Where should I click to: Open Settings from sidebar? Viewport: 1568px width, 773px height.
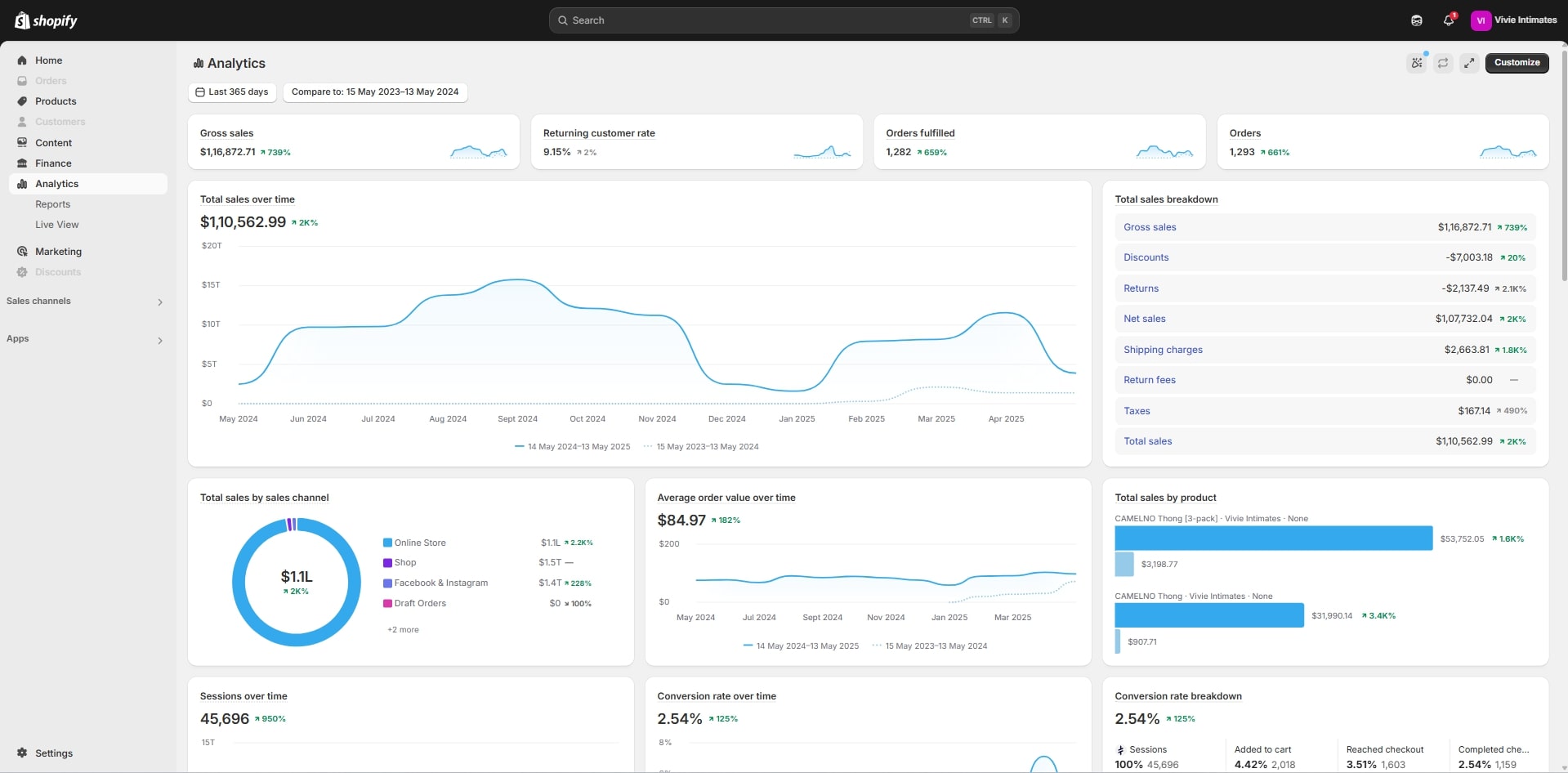point(54,753)
